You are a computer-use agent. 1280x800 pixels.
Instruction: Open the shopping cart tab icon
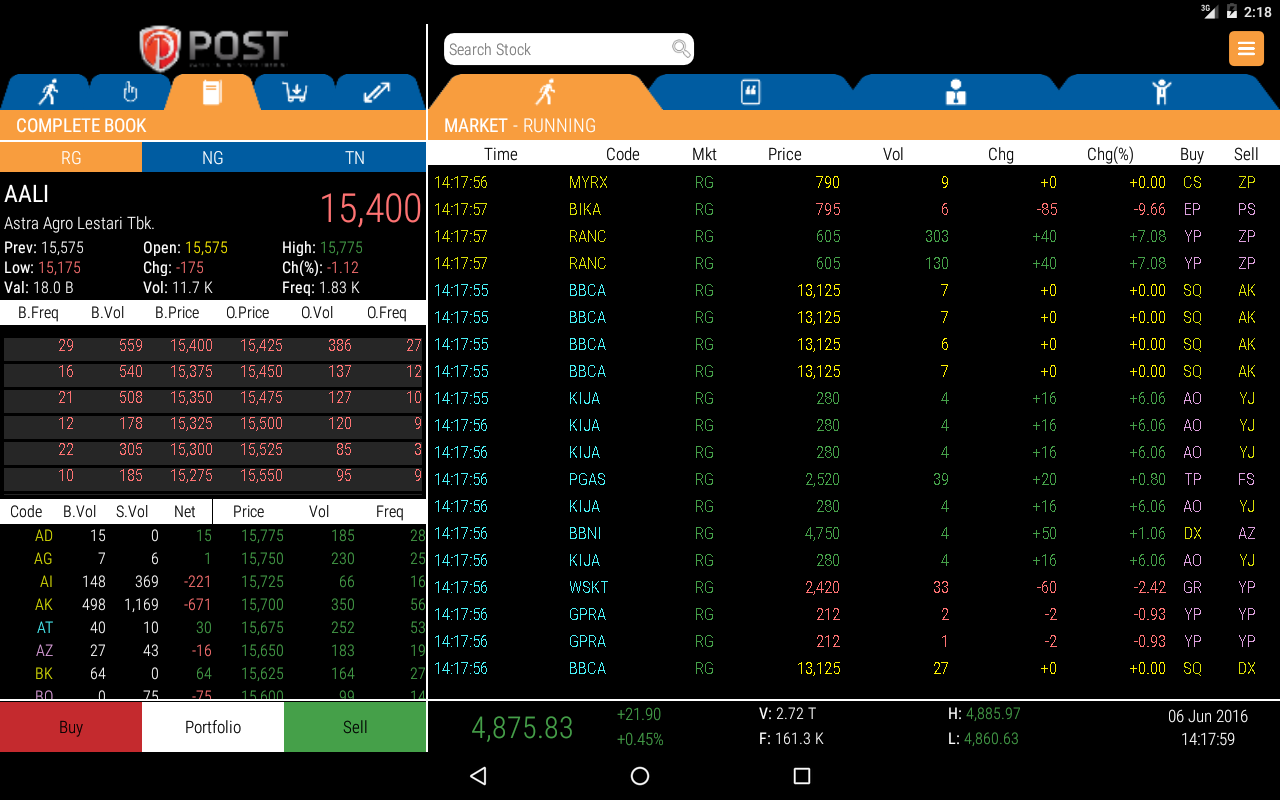point(295,93)
